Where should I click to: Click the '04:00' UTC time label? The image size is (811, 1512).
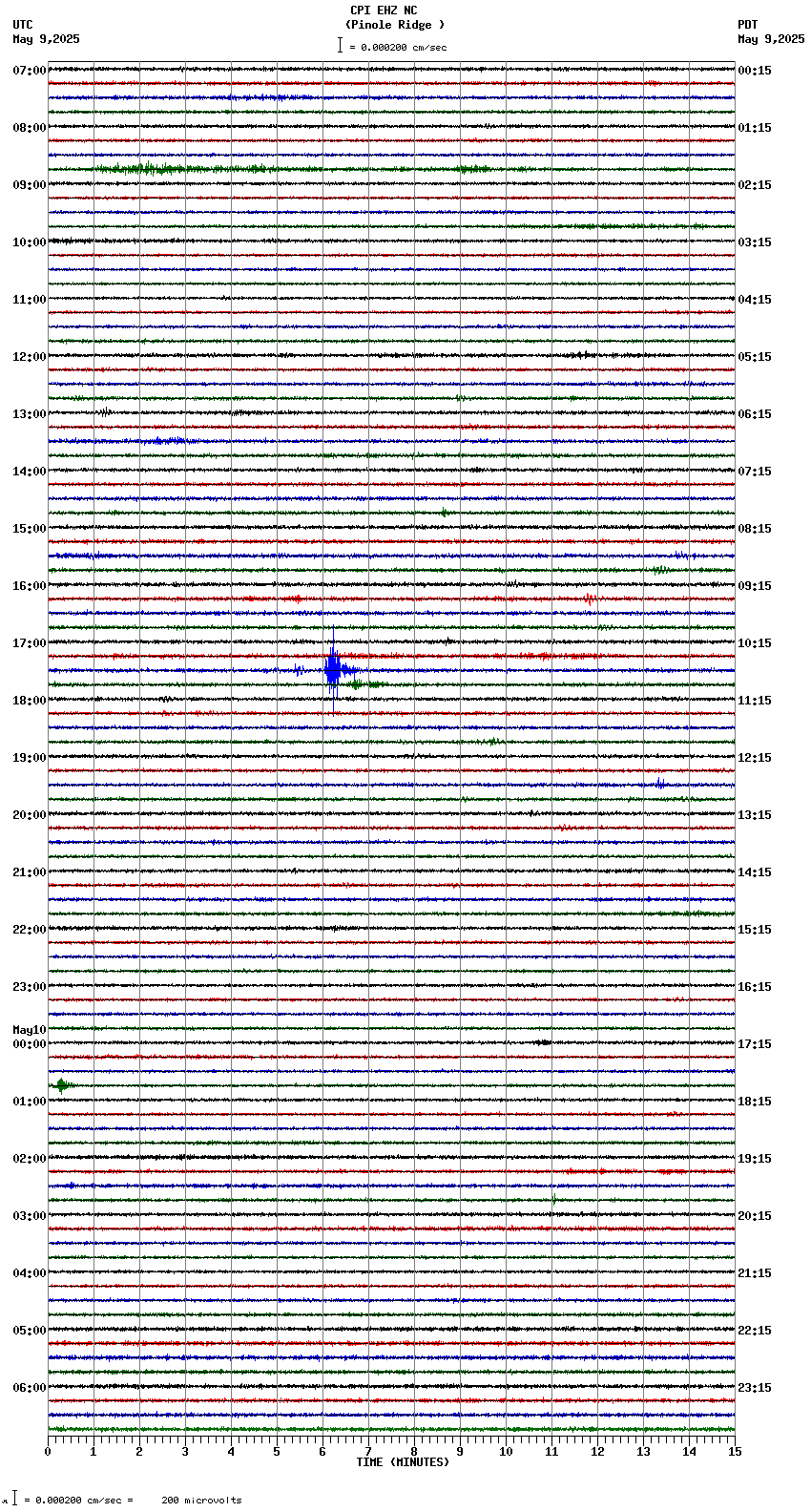[x=30, y=1273]
